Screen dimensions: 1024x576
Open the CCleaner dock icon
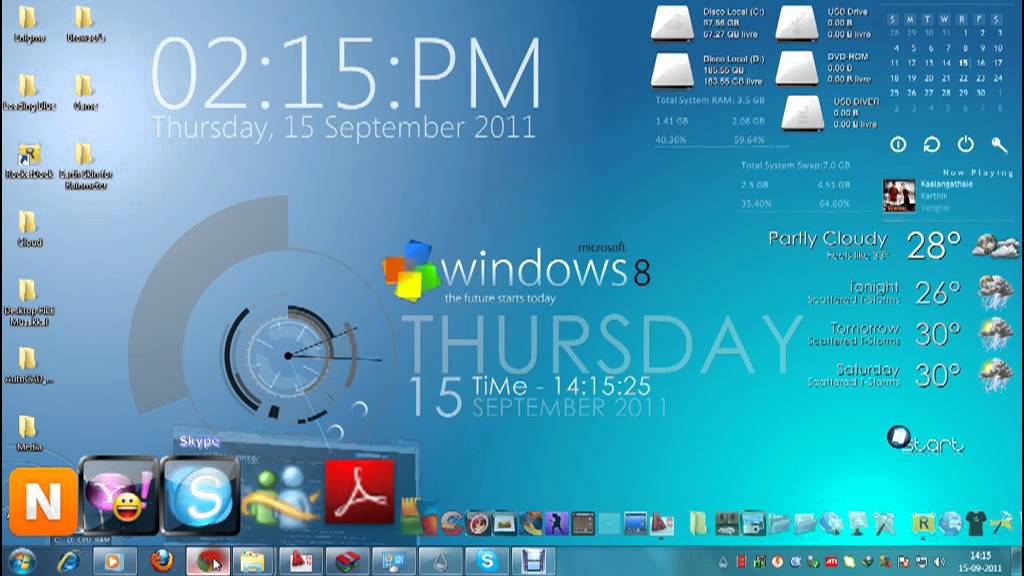pyautogui.click(x=451, y=523)
